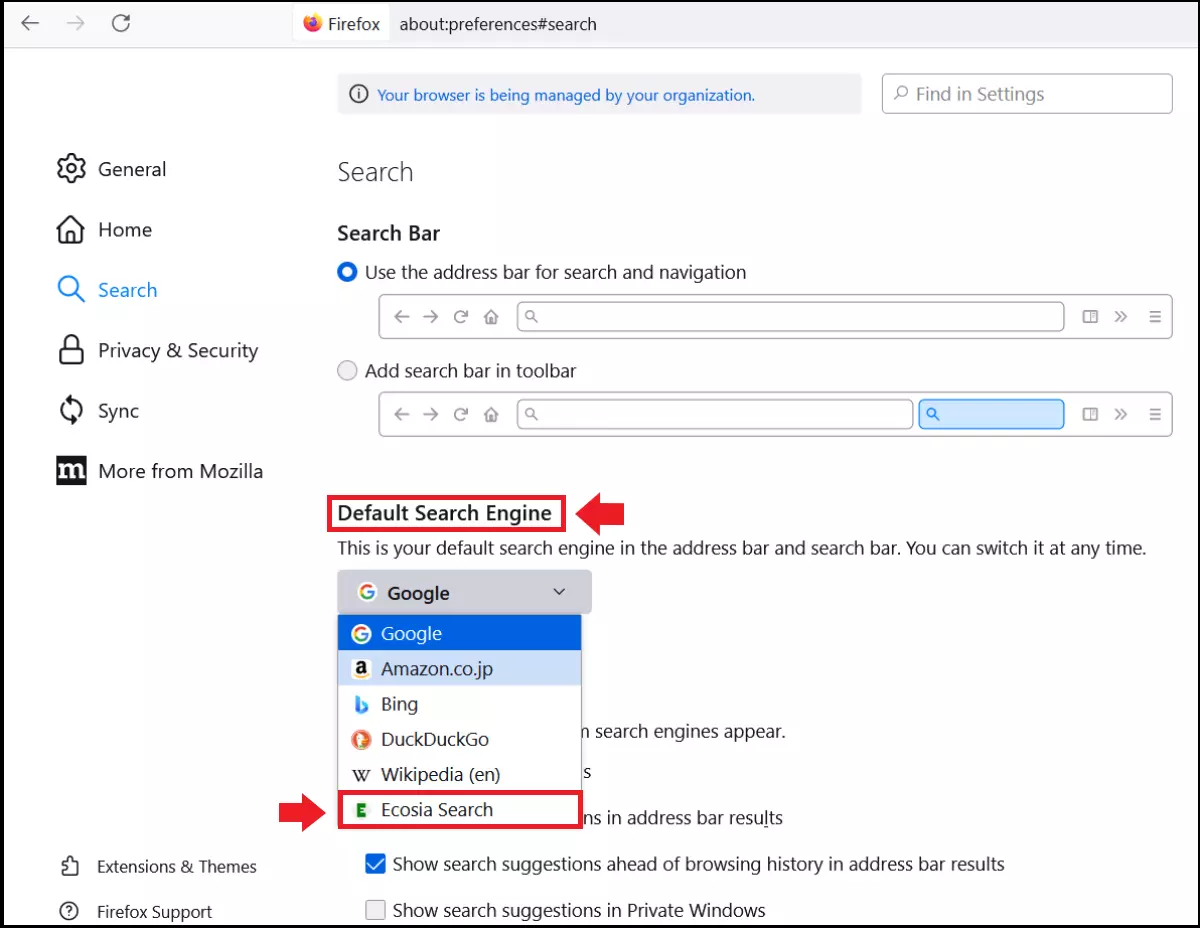The width and height of the screenshot is (1200, 928).
Task: Open the Sync settings category
Action: point(97,411)
